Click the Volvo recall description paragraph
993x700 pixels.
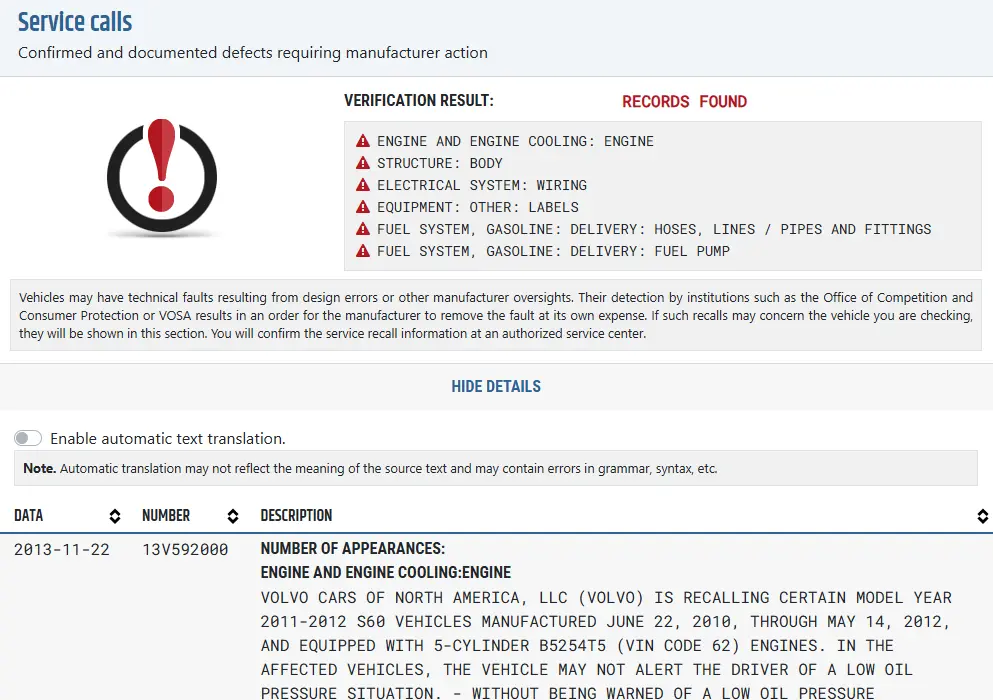pos(606,645)
